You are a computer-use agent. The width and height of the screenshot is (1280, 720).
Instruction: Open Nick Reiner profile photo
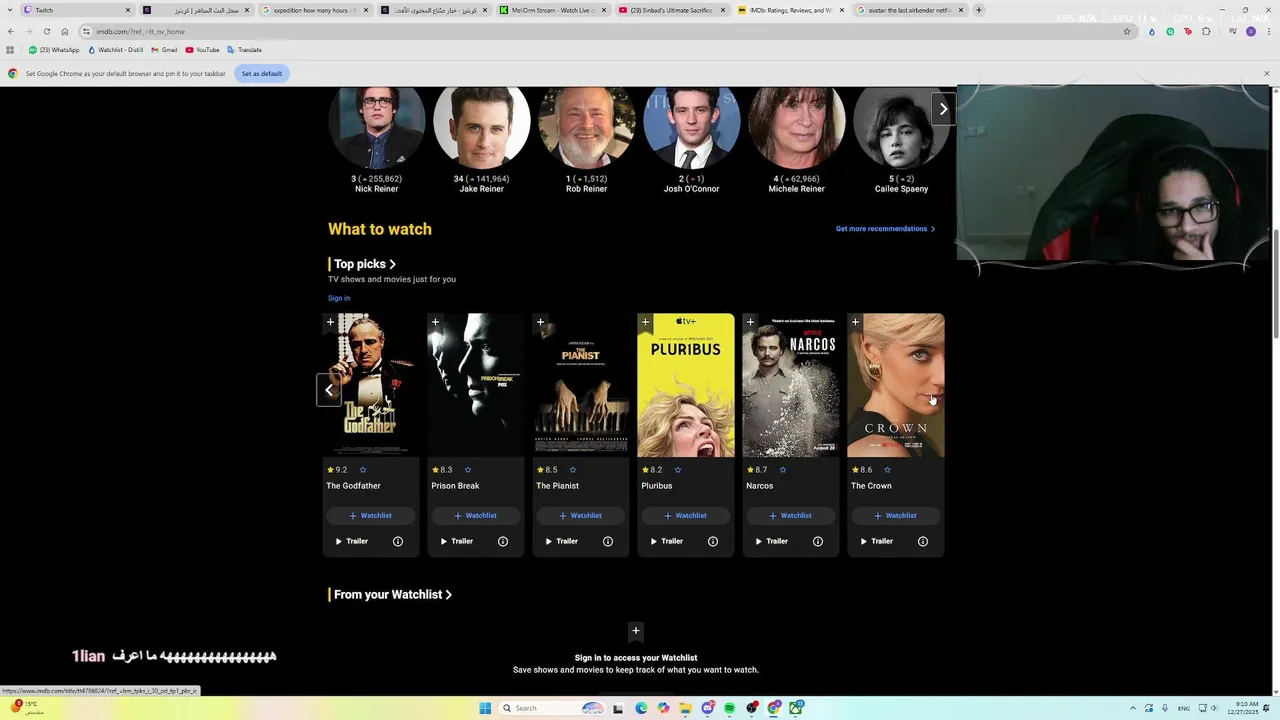(x=377, y=125)
